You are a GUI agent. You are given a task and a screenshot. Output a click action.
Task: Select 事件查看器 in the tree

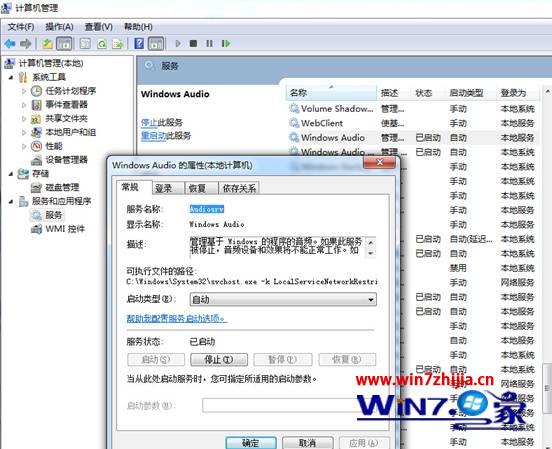coord(66,105)
